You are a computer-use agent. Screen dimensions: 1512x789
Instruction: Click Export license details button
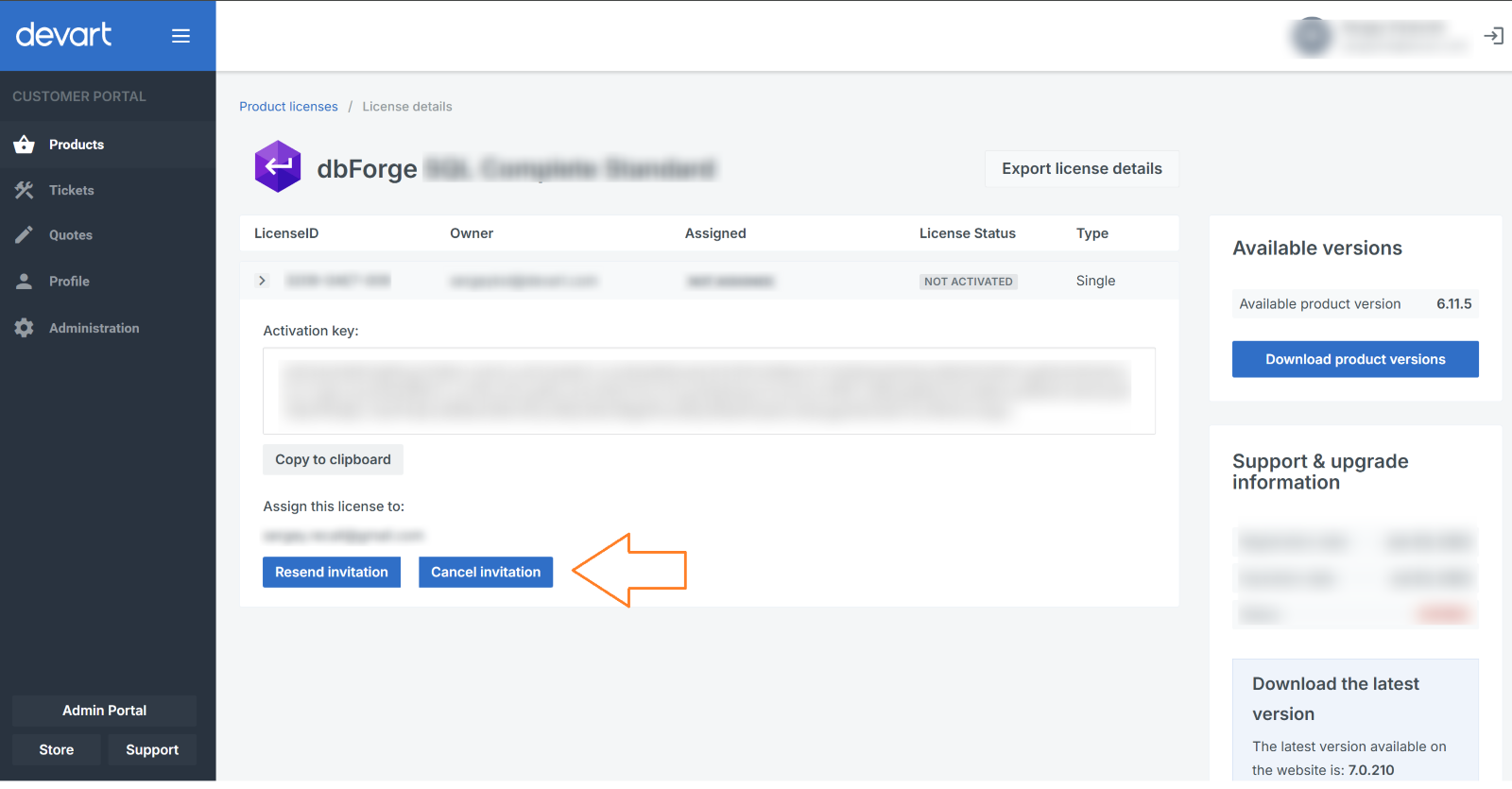[1082, 168]
